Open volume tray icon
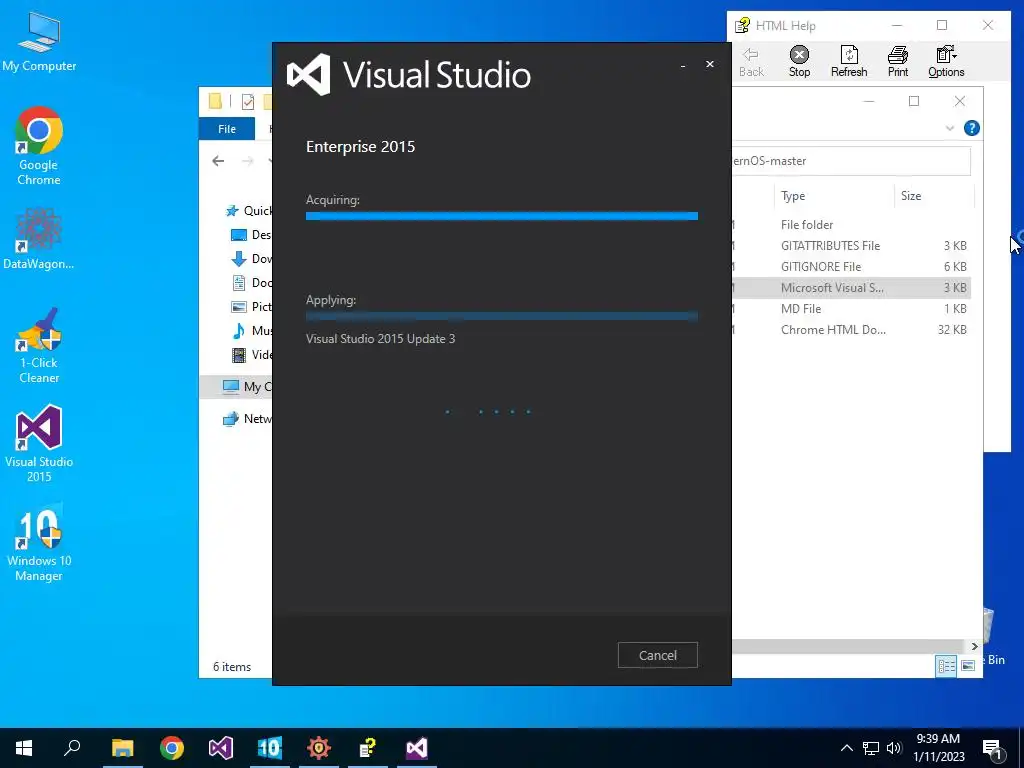This screenshot has height=768, width=1024. (894, 748)
